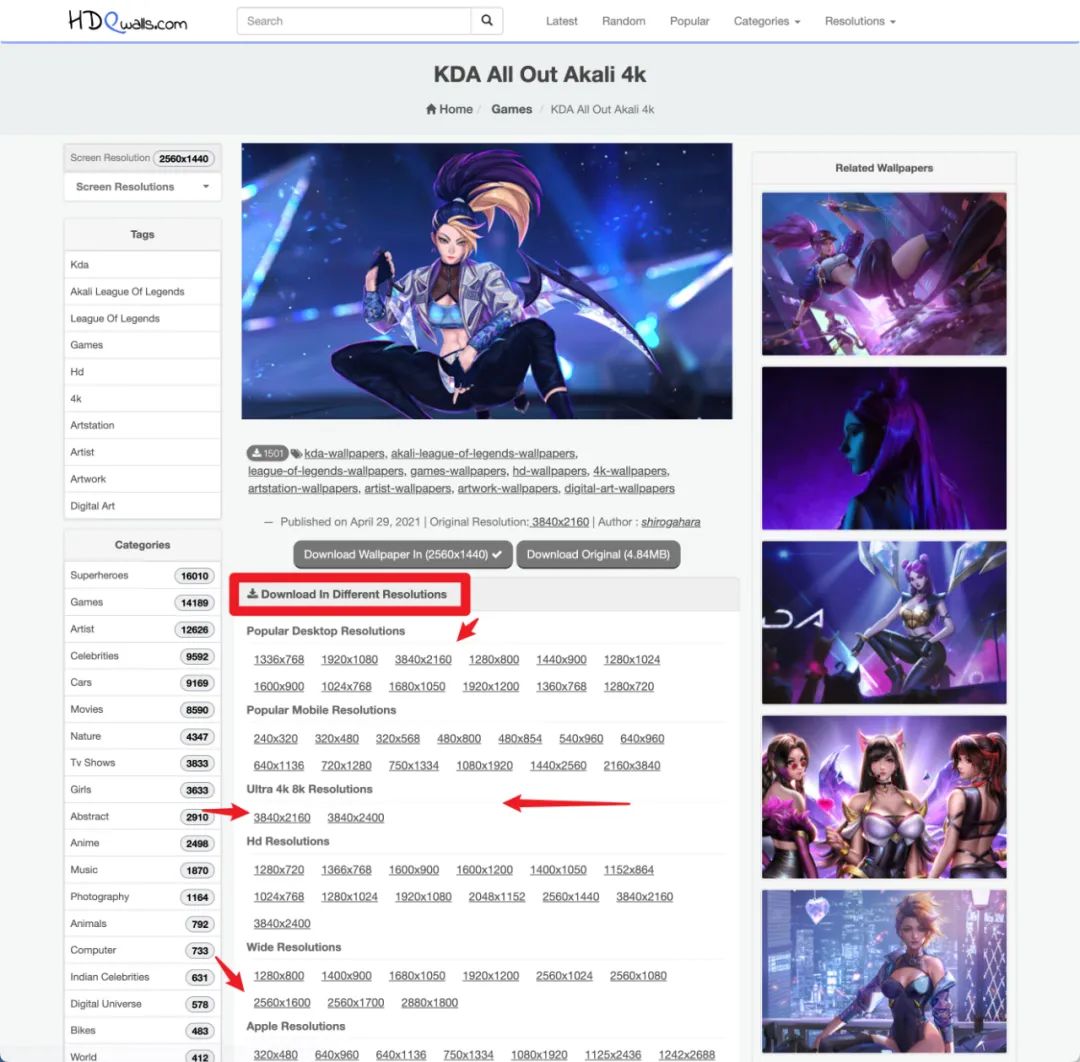This screenshot has width=1080, height=1062.
Task: Select the Artstation tag
Action: click(x=143, y=425)
